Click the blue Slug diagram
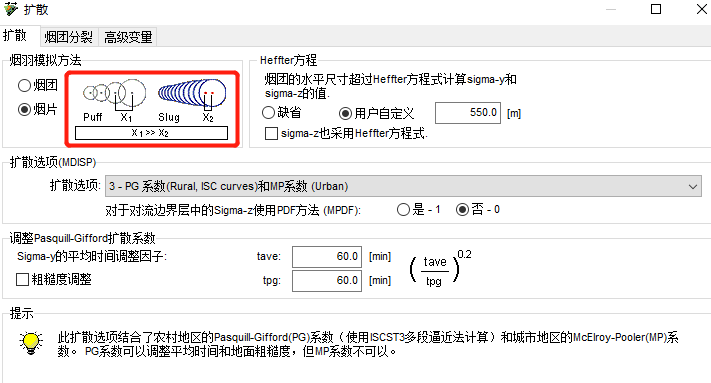Screen dimensions: 711x383 [x=192, y=92]
